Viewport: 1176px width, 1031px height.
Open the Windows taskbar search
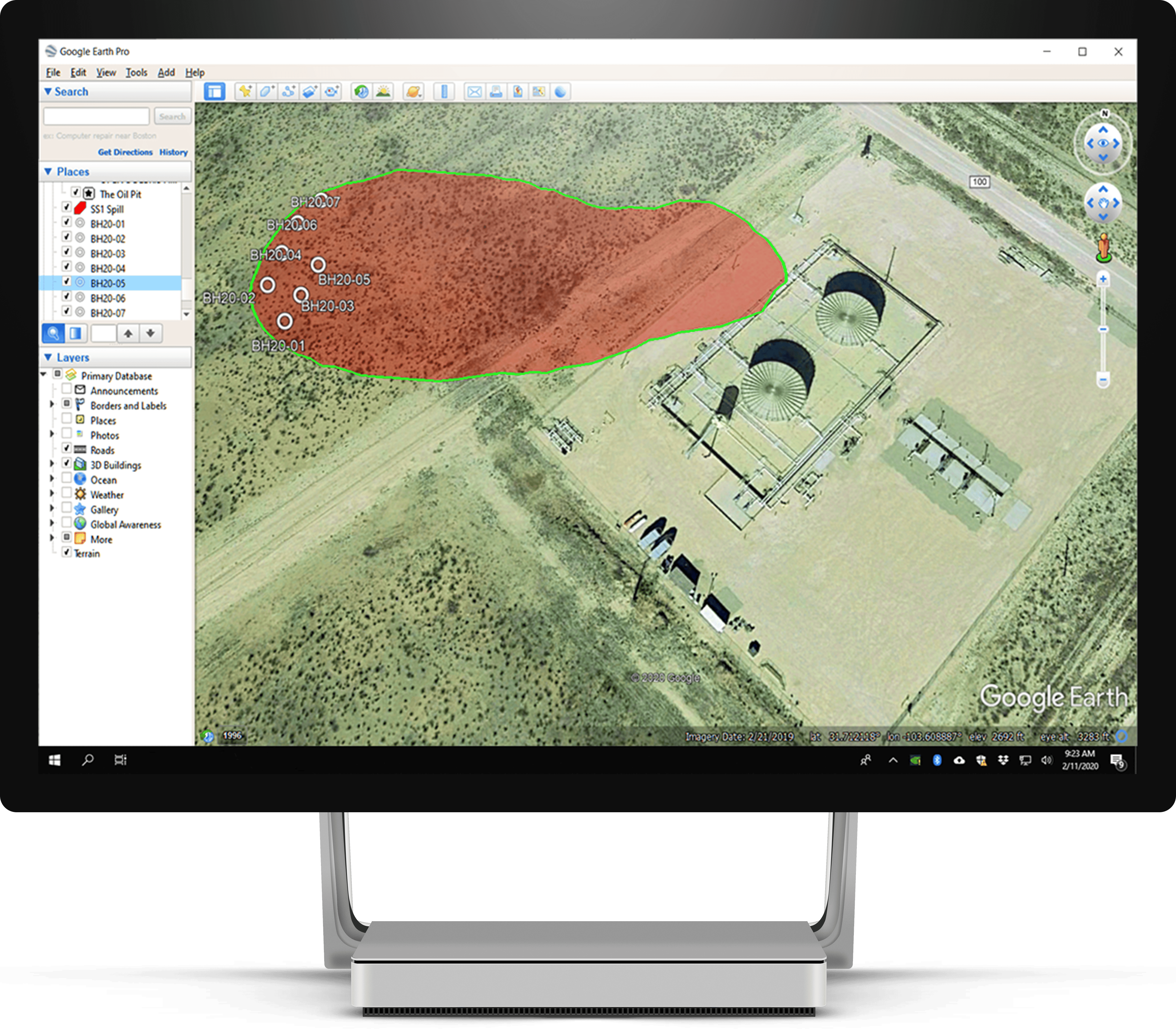(88, 760)
